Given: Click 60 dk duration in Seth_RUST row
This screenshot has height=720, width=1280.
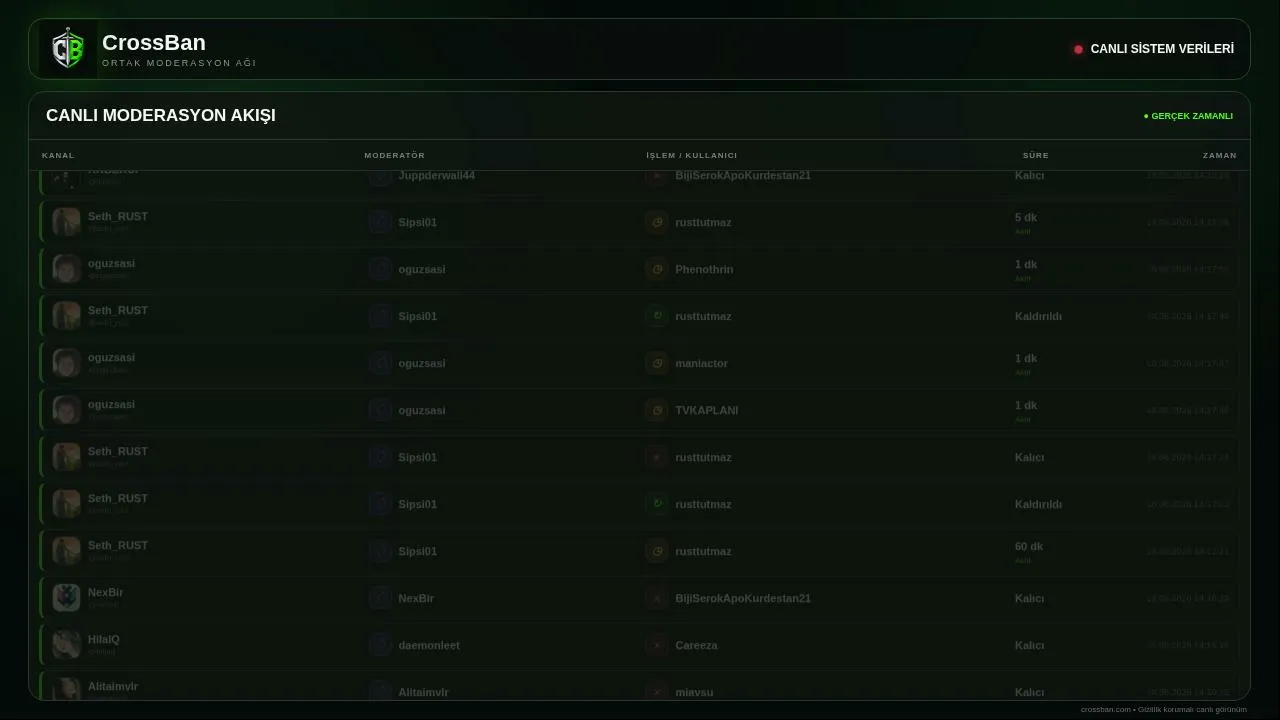Looking at the screenshot, I should (1029, 546).
